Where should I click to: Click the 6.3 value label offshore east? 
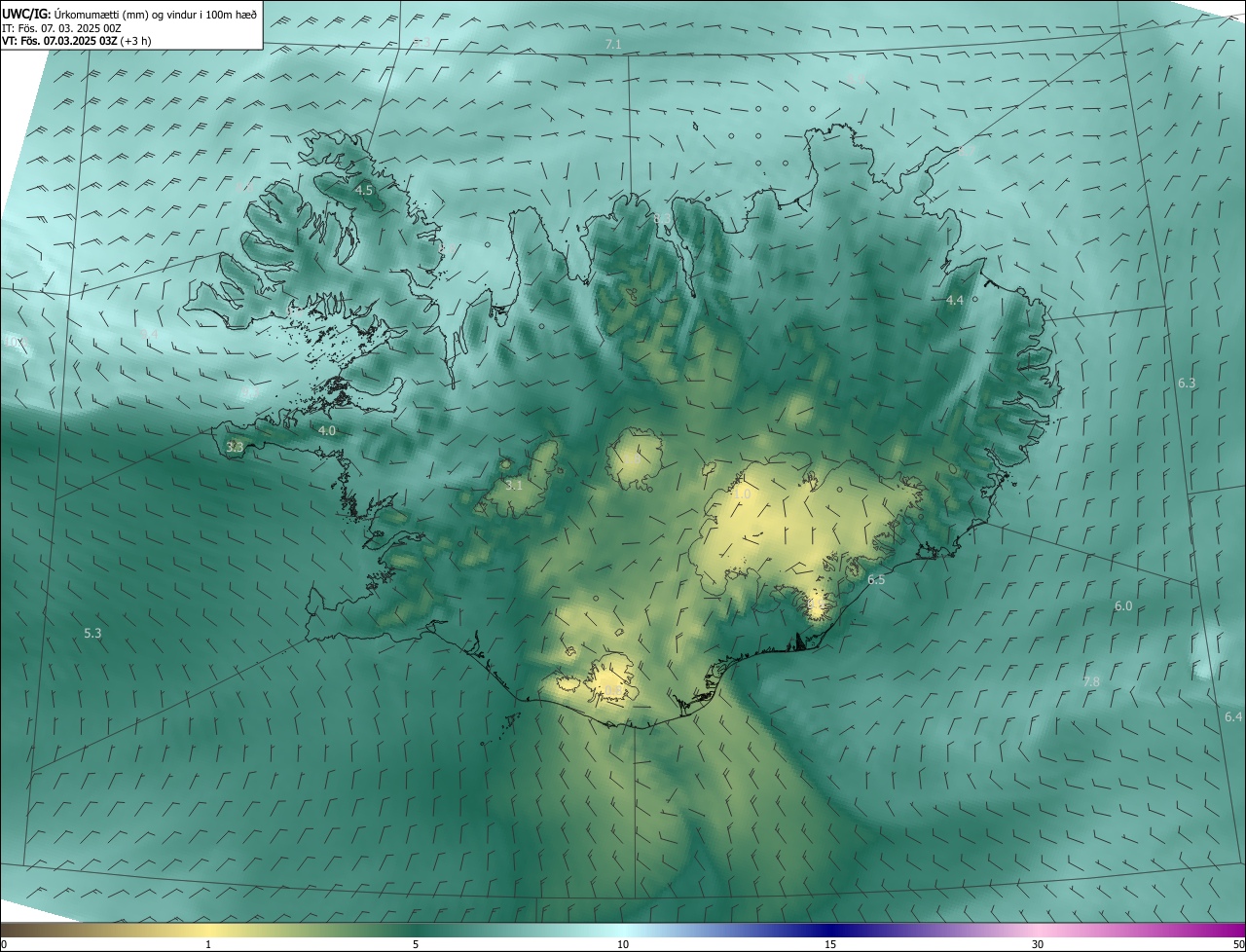[x=1187, y=384]
